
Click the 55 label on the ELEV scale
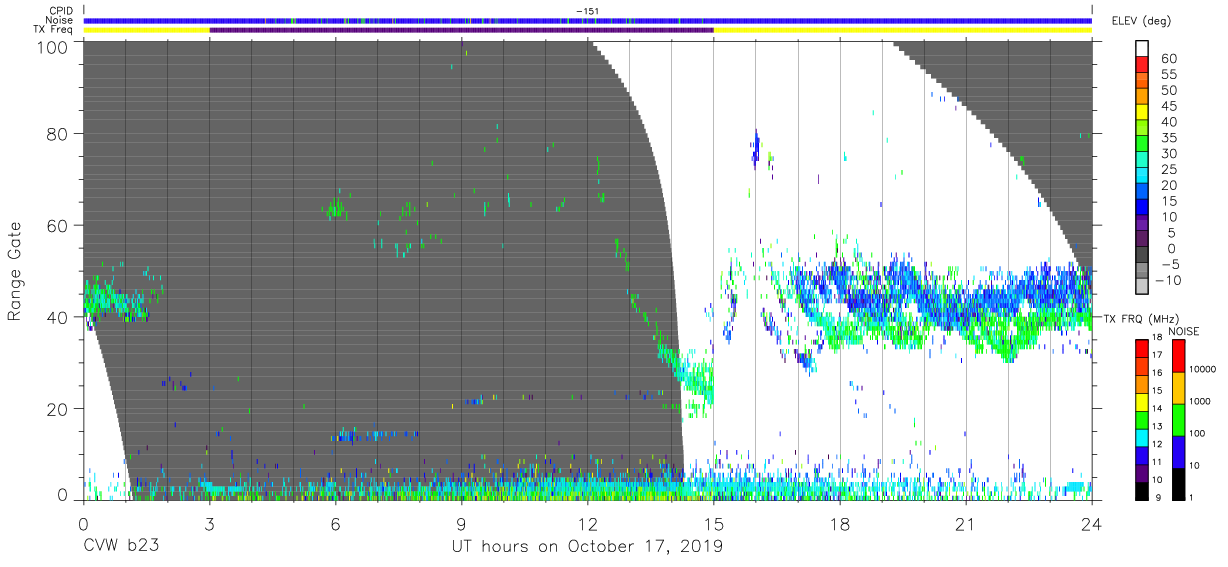pos(1167,75)
